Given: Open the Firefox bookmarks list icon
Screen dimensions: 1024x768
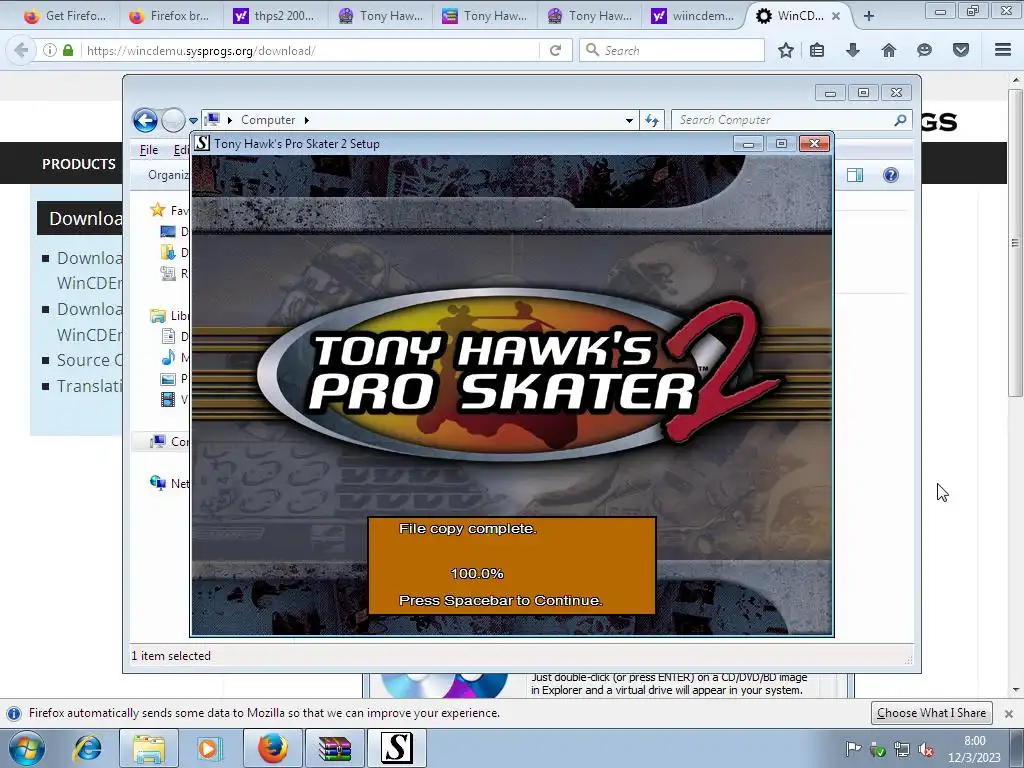Looking at the screenshot, I should coord(817,50).
